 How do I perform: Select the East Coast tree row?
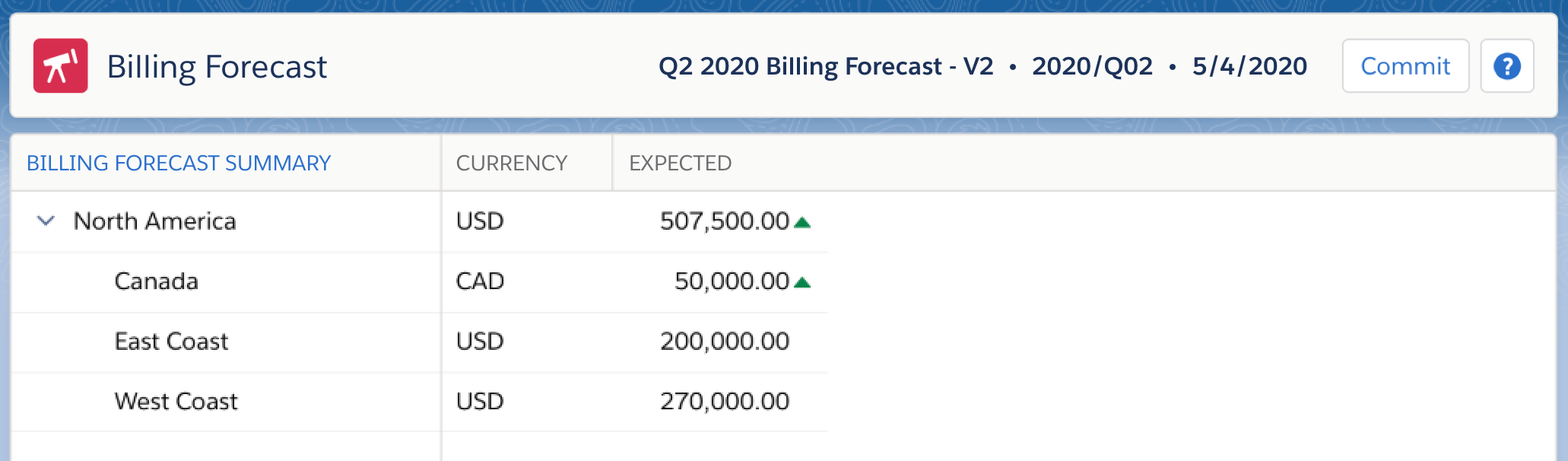coord(171,342)
